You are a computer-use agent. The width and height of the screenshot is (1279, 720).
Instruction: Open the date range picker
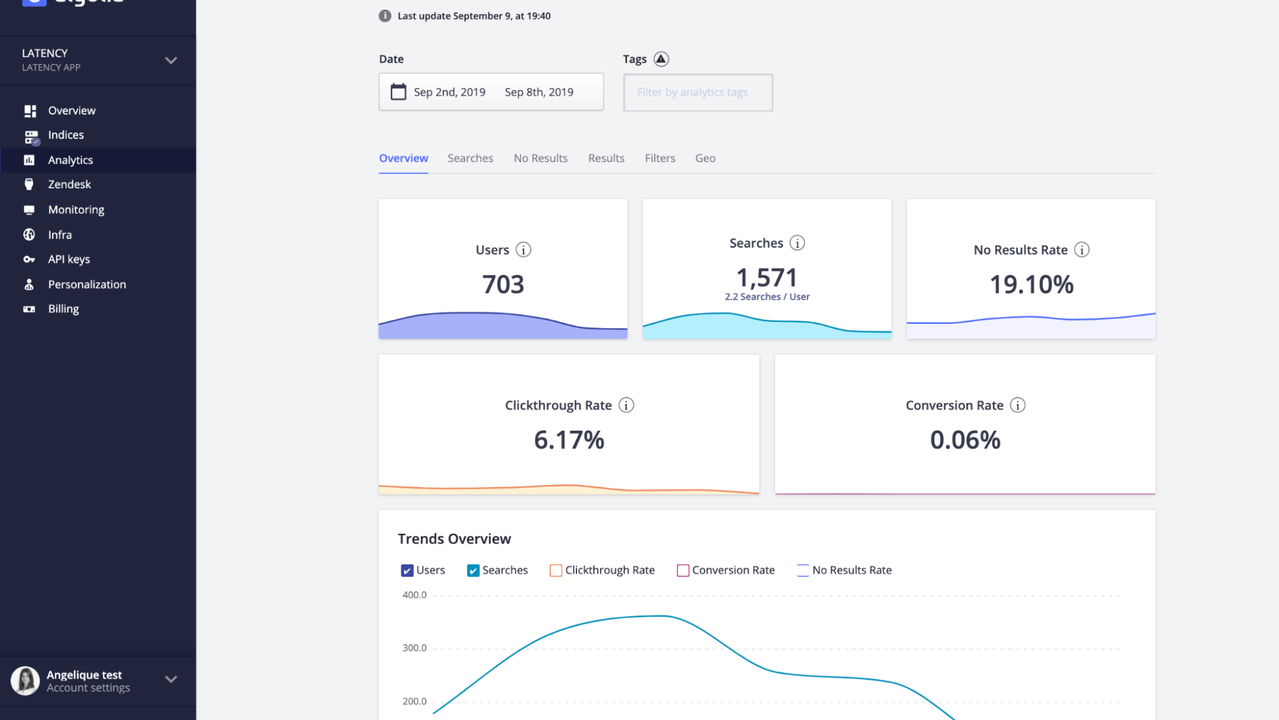pos(491,92)
